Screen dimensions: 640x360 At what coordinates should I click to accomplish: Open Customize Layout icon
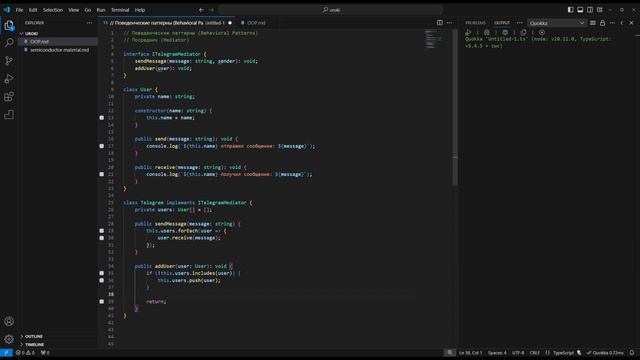click(600, 10)
